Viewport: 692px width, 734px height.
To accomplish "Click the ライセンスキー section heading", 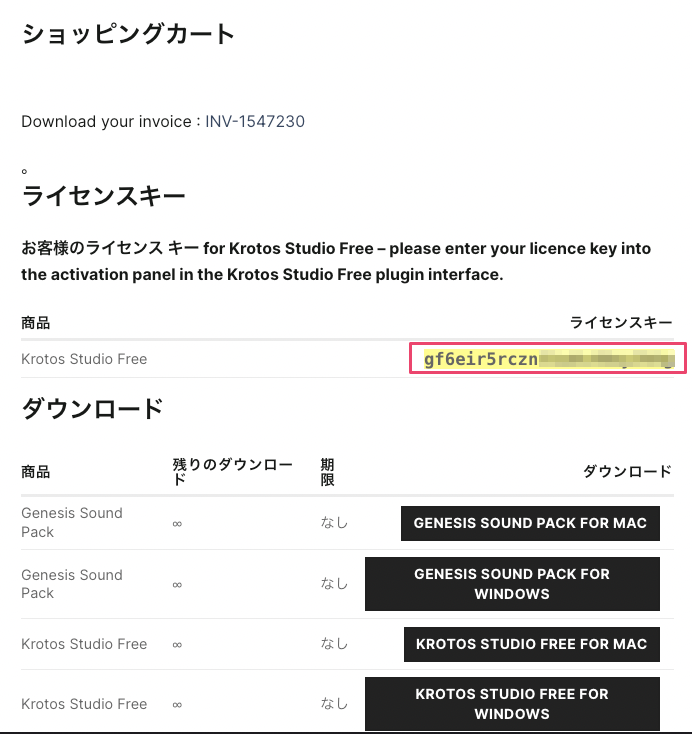I will (103, 196).
